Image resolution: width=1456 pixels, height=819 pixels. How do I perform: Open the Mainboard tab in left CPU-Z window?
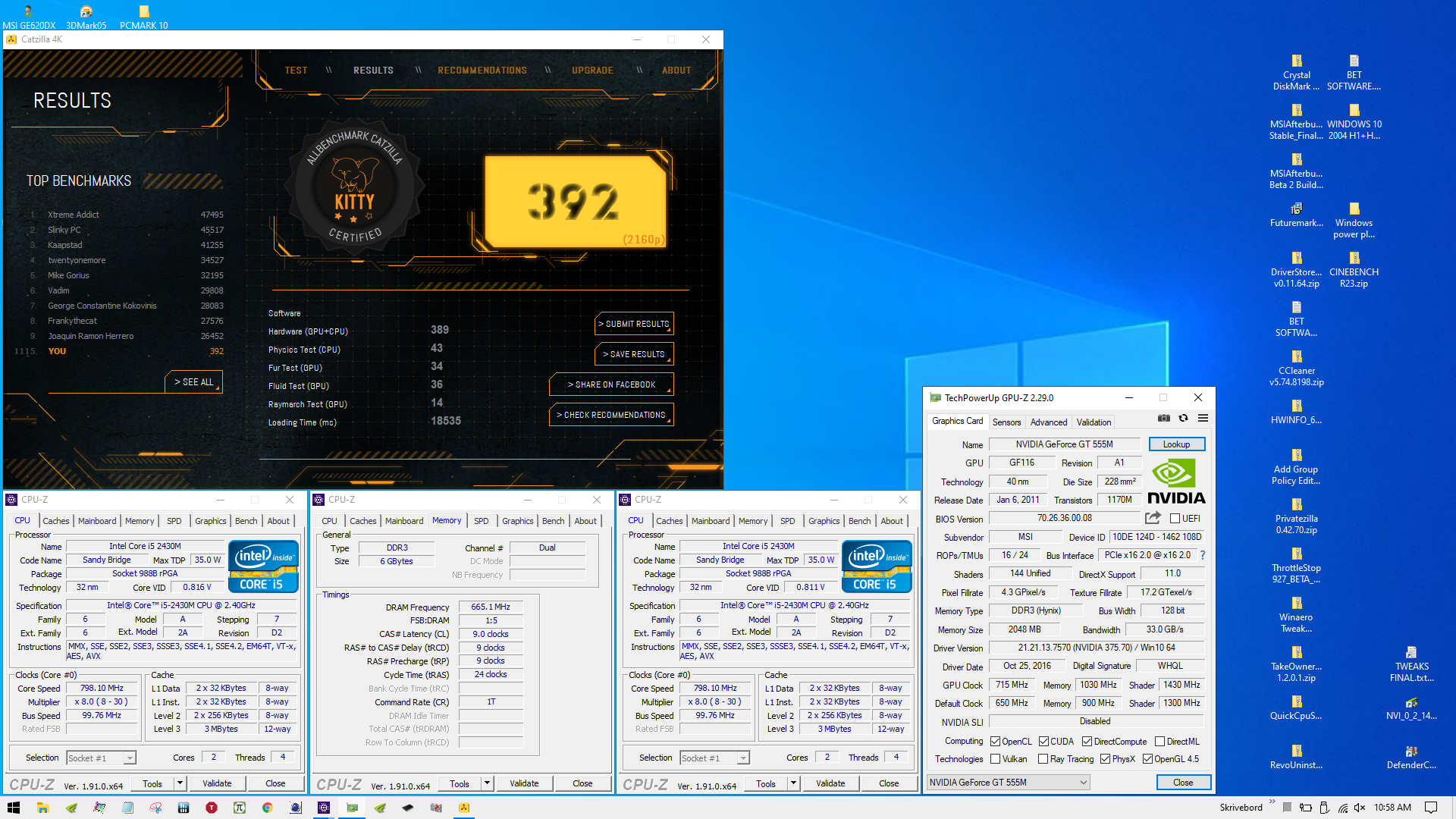(97, 521)
